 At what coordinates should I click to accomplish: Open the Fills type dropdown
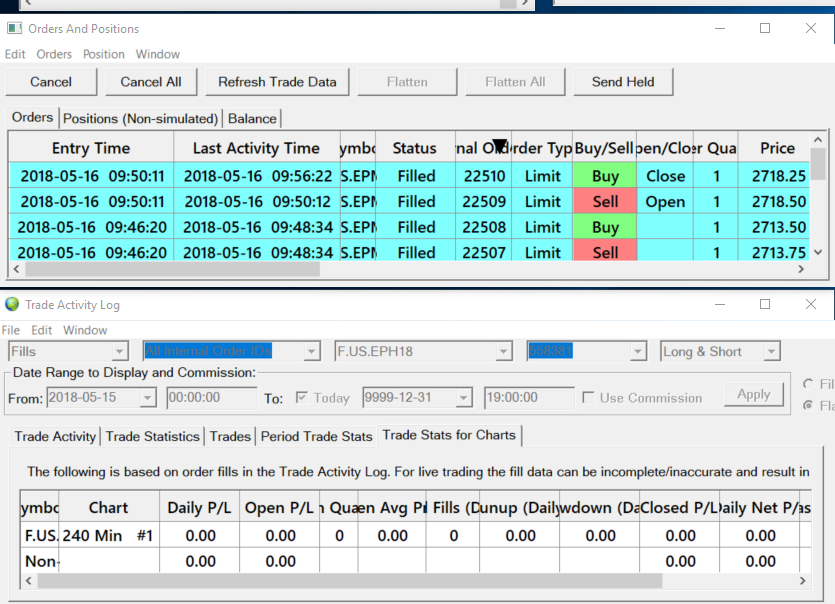(x=119, y=351)
